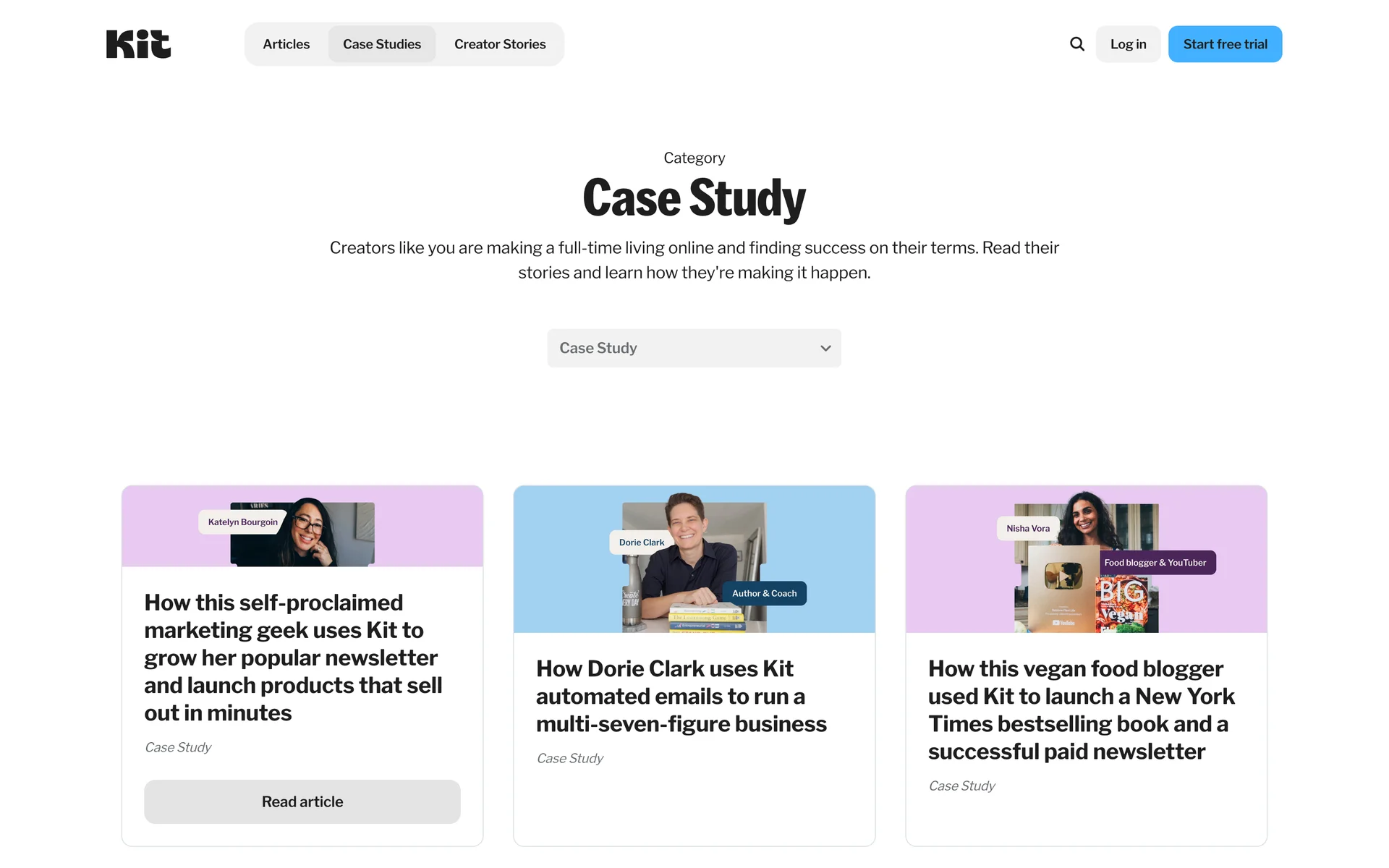The width and height of the screenshot is (1389, 868).
Task: Open the search magnifier icon
Action: click(1077, 44)
